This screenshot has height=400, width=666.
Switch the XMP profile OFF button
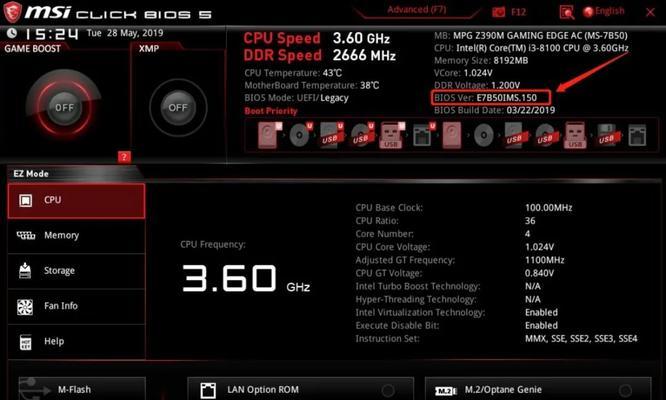[x=178, y=107]
